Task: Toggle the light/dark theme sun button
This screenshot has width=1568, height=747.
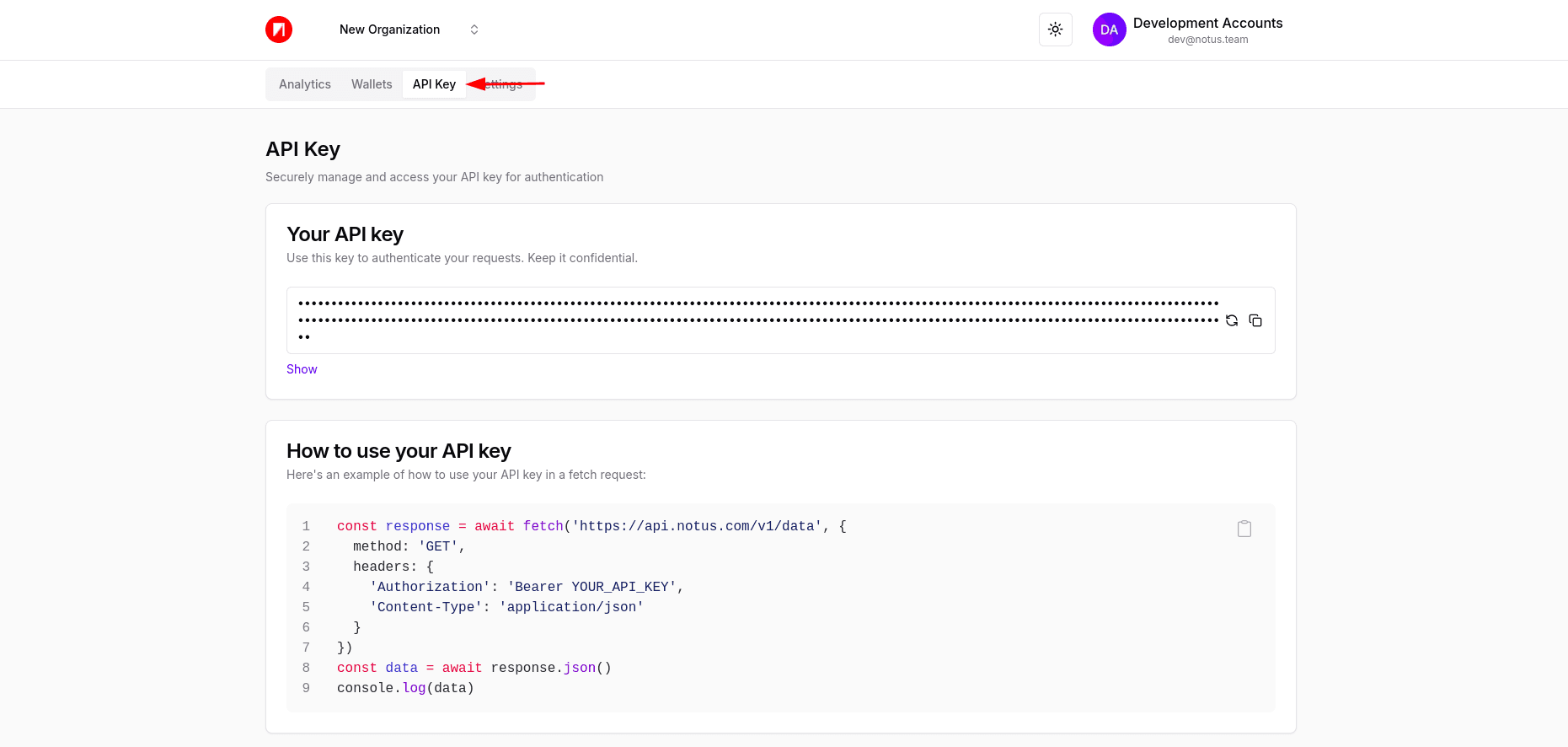Action: coord(1055,30)
